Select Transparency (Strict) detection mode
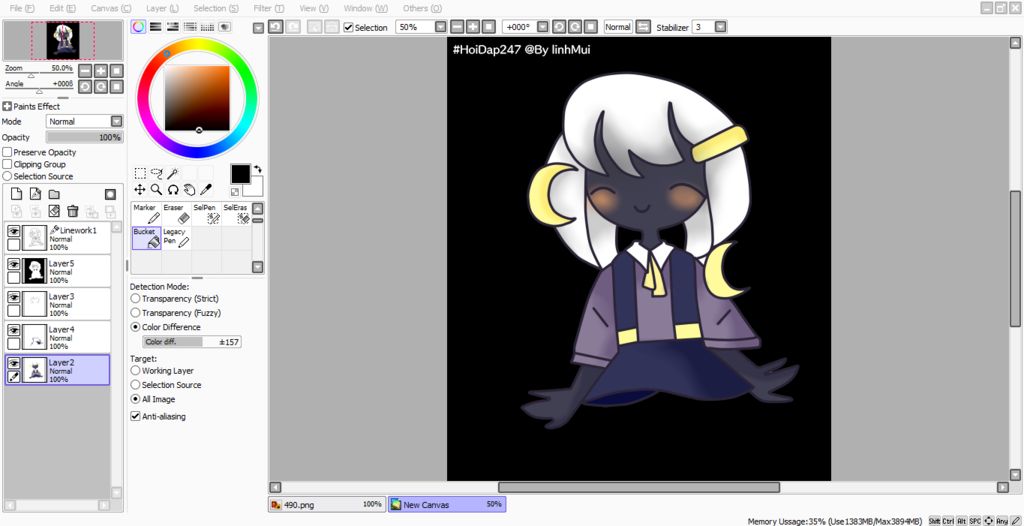 136,299
